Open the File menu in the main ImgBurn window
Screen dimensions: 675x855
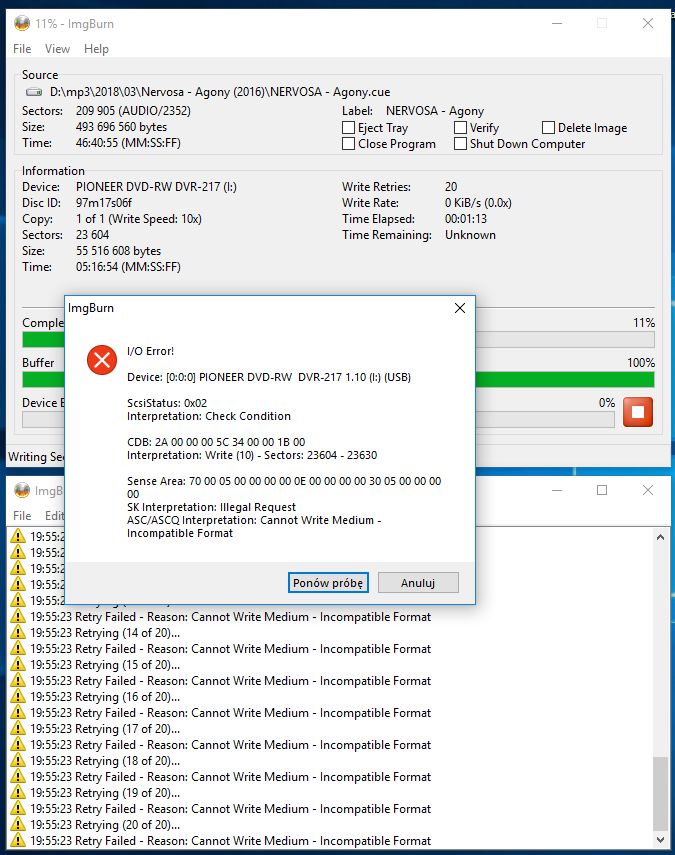tap(22, 49)
